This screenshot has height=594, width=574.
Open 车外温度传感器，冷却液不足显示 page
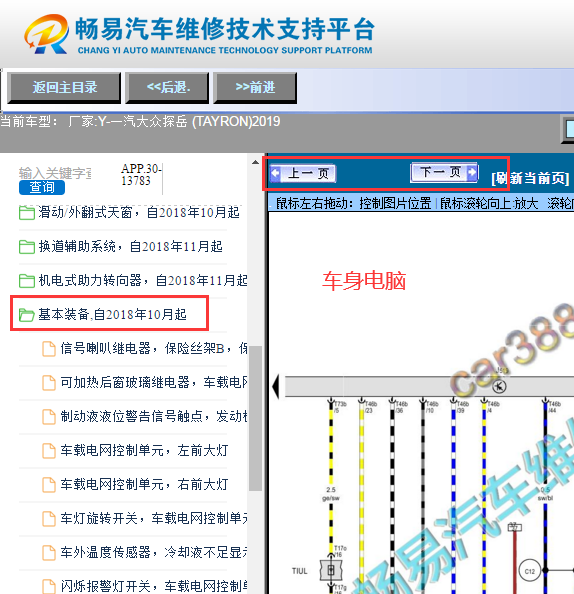[x=154, y=552]
